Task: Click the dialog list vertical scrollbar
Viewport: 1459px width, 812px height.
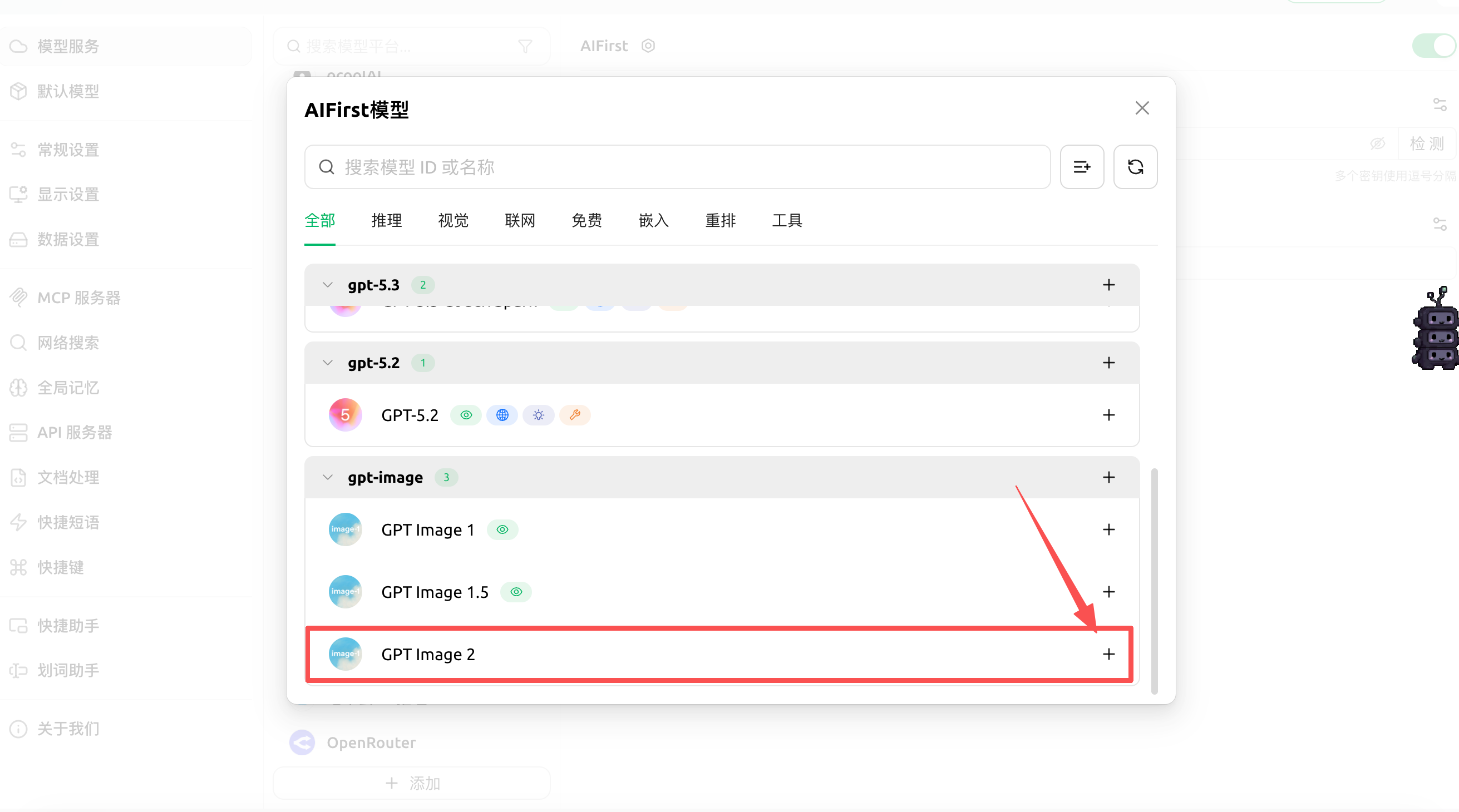Action: 1154,581
